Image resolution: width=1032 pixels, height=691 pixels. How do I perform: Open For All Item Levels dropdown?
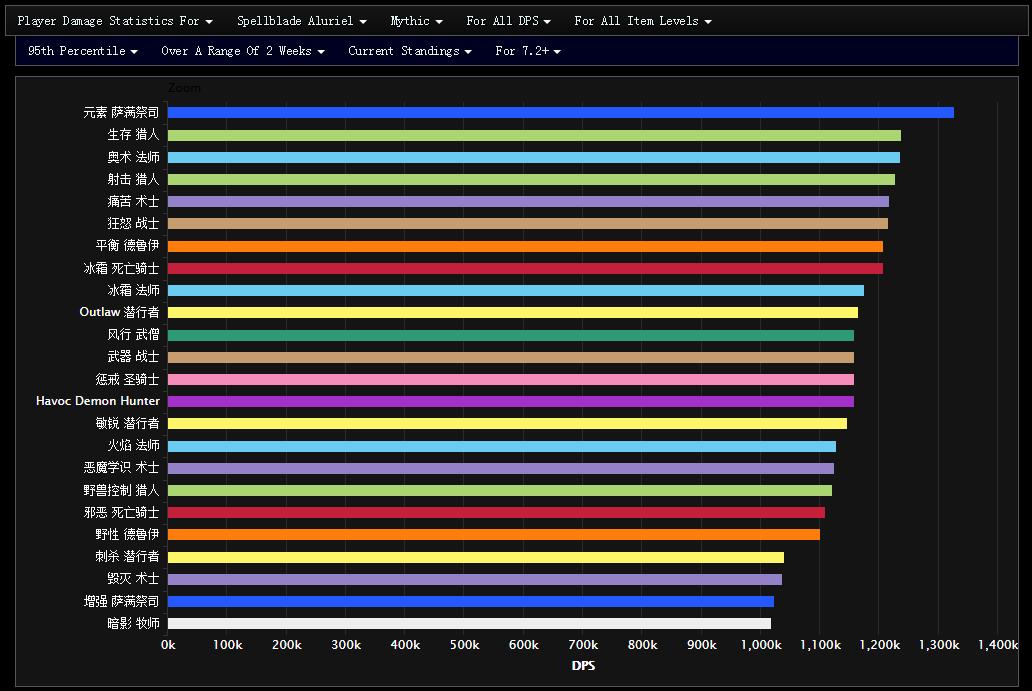tap(642, 21)
